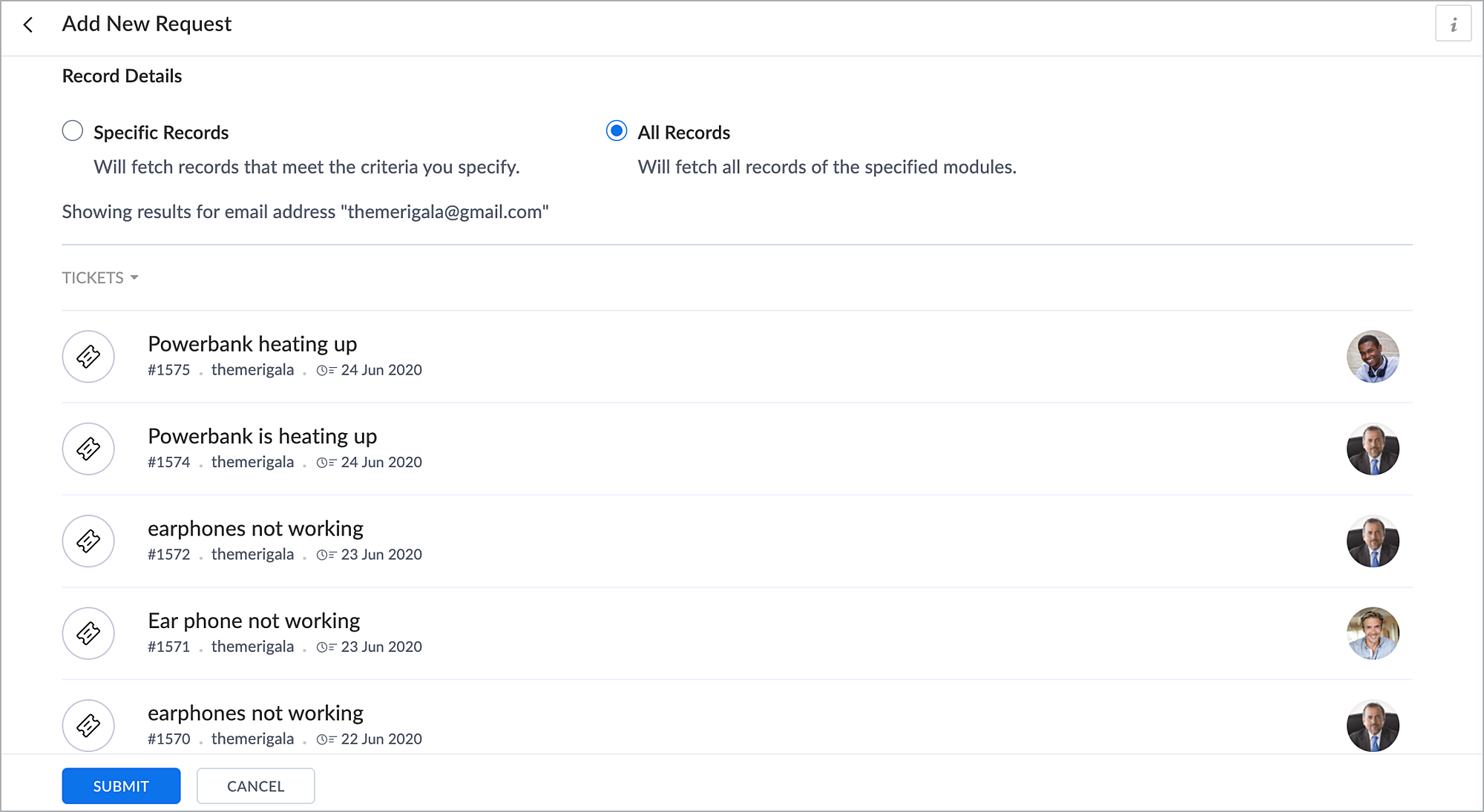Click ticket icon for ticket #1574

click(x=88, y=449)
